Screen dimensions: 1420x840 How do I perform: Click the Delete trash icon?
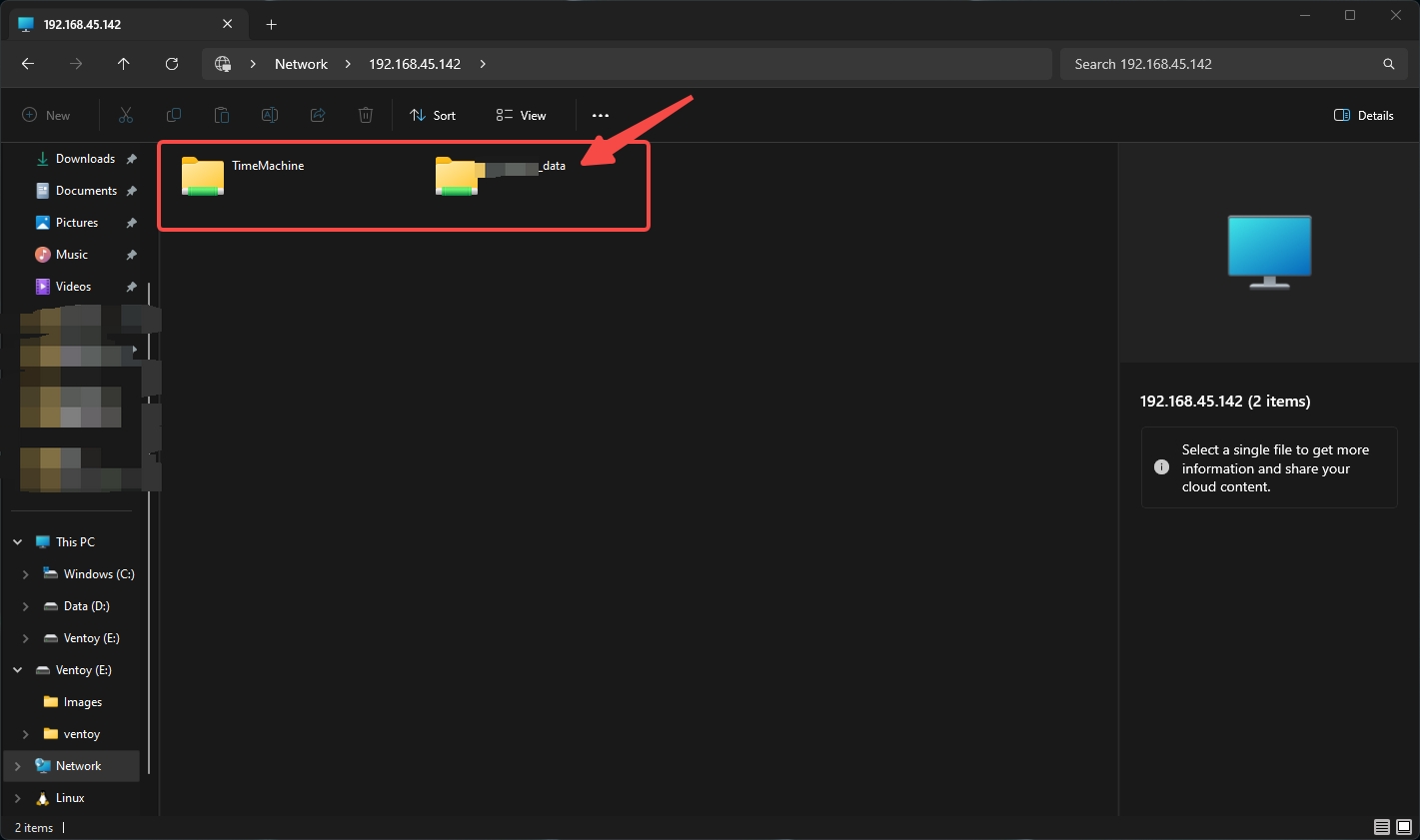pyautogui.click(x=366, y=116)
